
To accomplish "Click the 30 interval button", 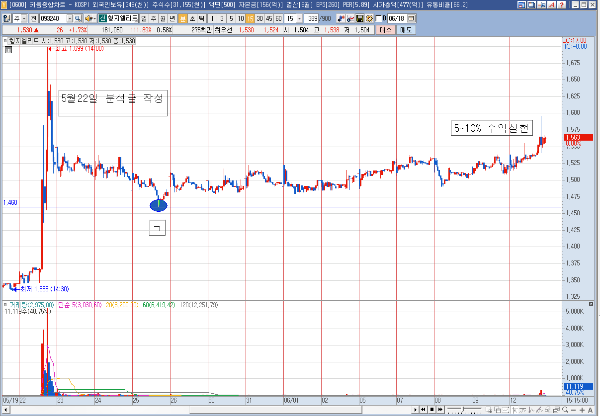I will tap(259, 18).
